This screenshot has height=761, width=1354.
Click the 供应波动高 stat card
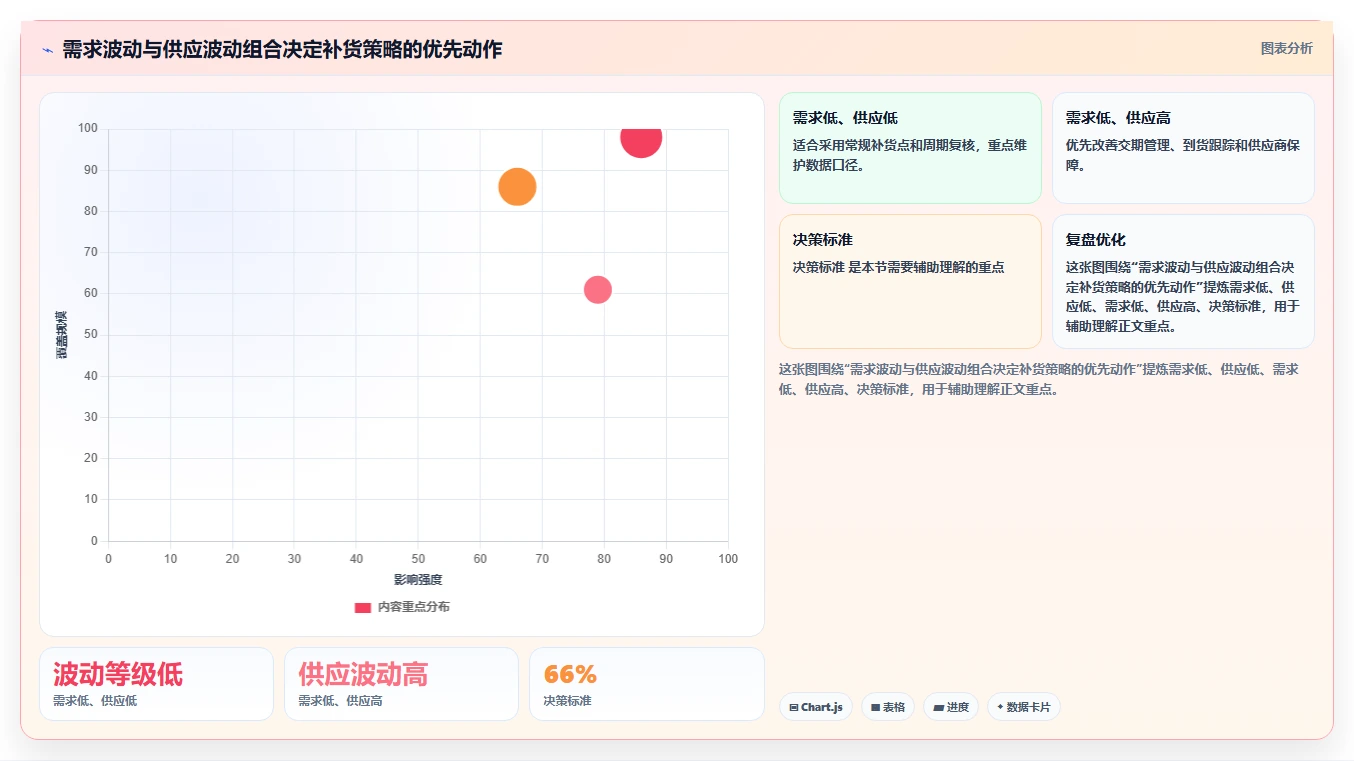tap(401, 684)
